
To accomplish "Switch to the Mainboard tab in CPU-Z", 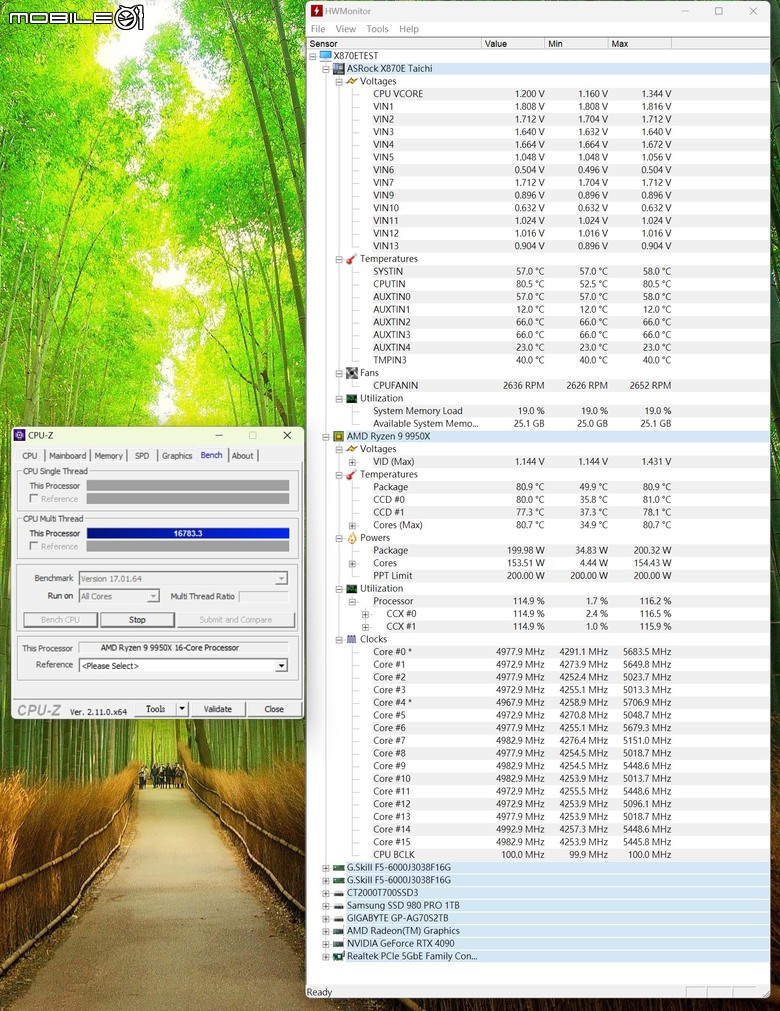I will tap(68, 455).
